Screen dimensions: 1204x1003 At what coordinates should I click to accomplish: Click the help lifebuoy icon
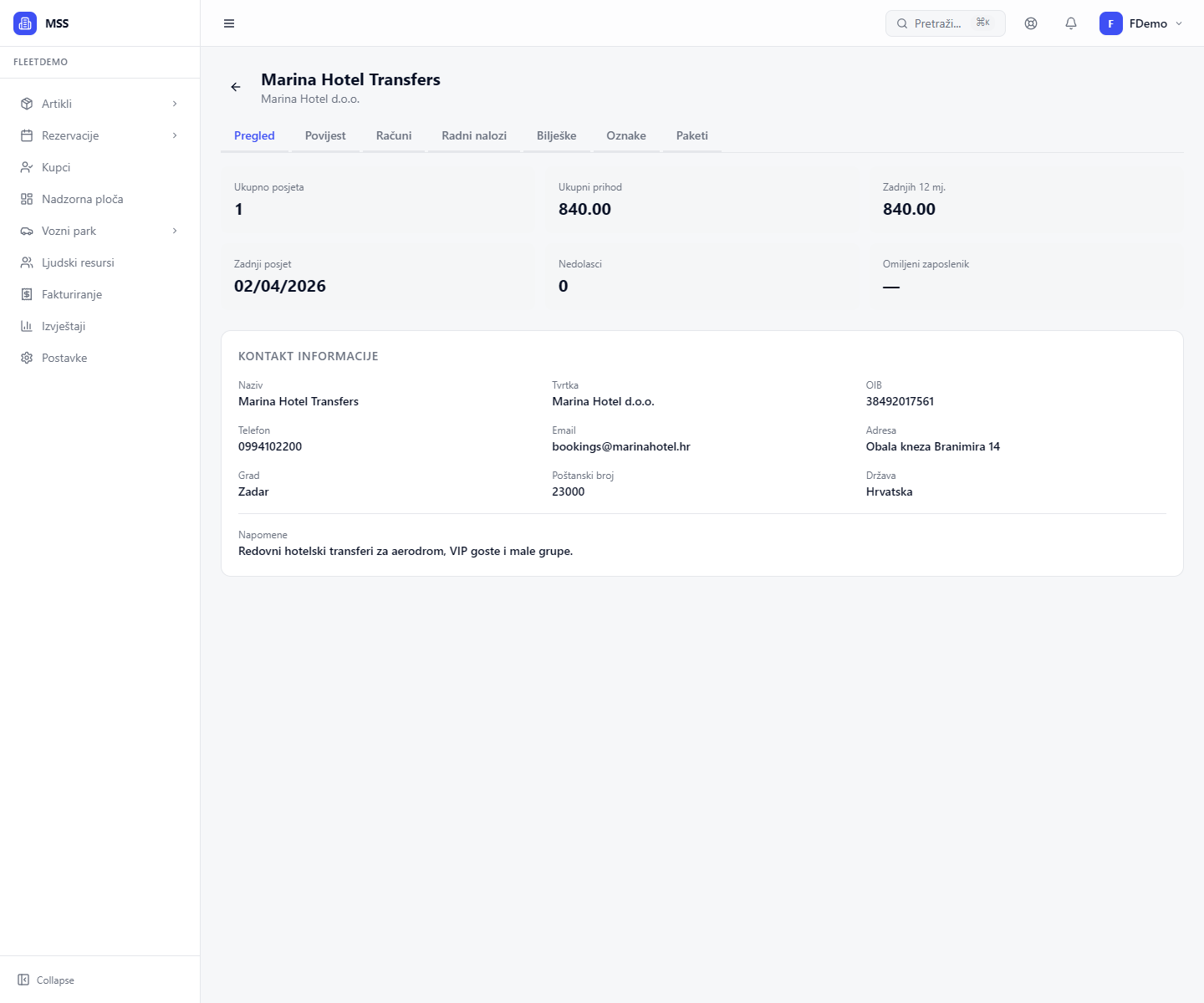tap(1031, 23)
